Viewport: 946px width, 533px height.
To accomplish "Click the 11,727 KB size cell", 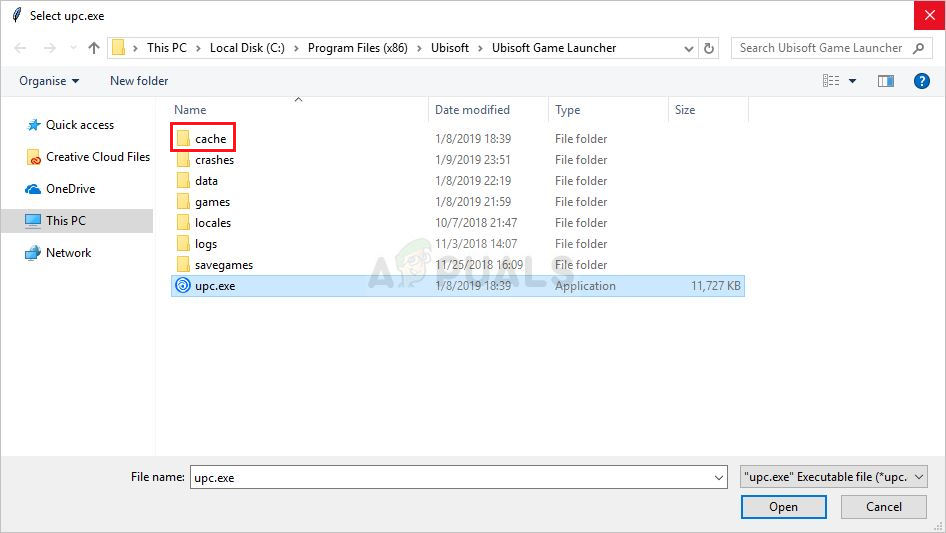I will pyautogui.click(x=716, y=286).
